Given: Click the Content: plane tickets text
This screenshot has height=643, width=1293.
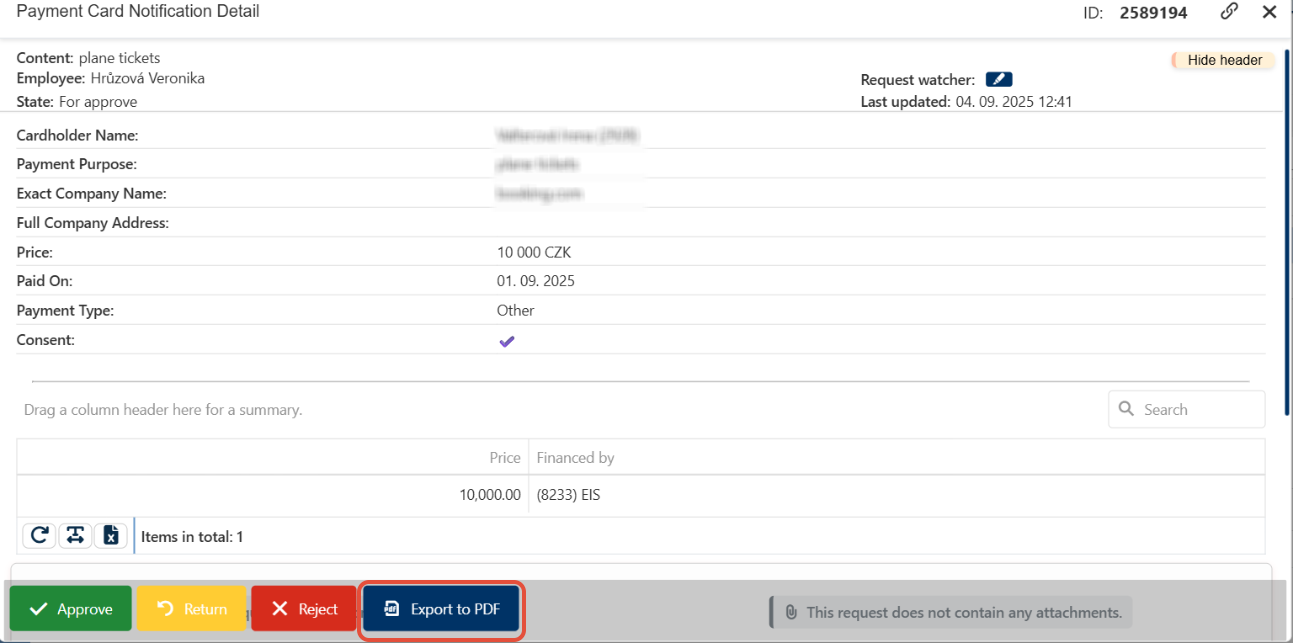Looking at the screenshot, I should tap(88, 58).
